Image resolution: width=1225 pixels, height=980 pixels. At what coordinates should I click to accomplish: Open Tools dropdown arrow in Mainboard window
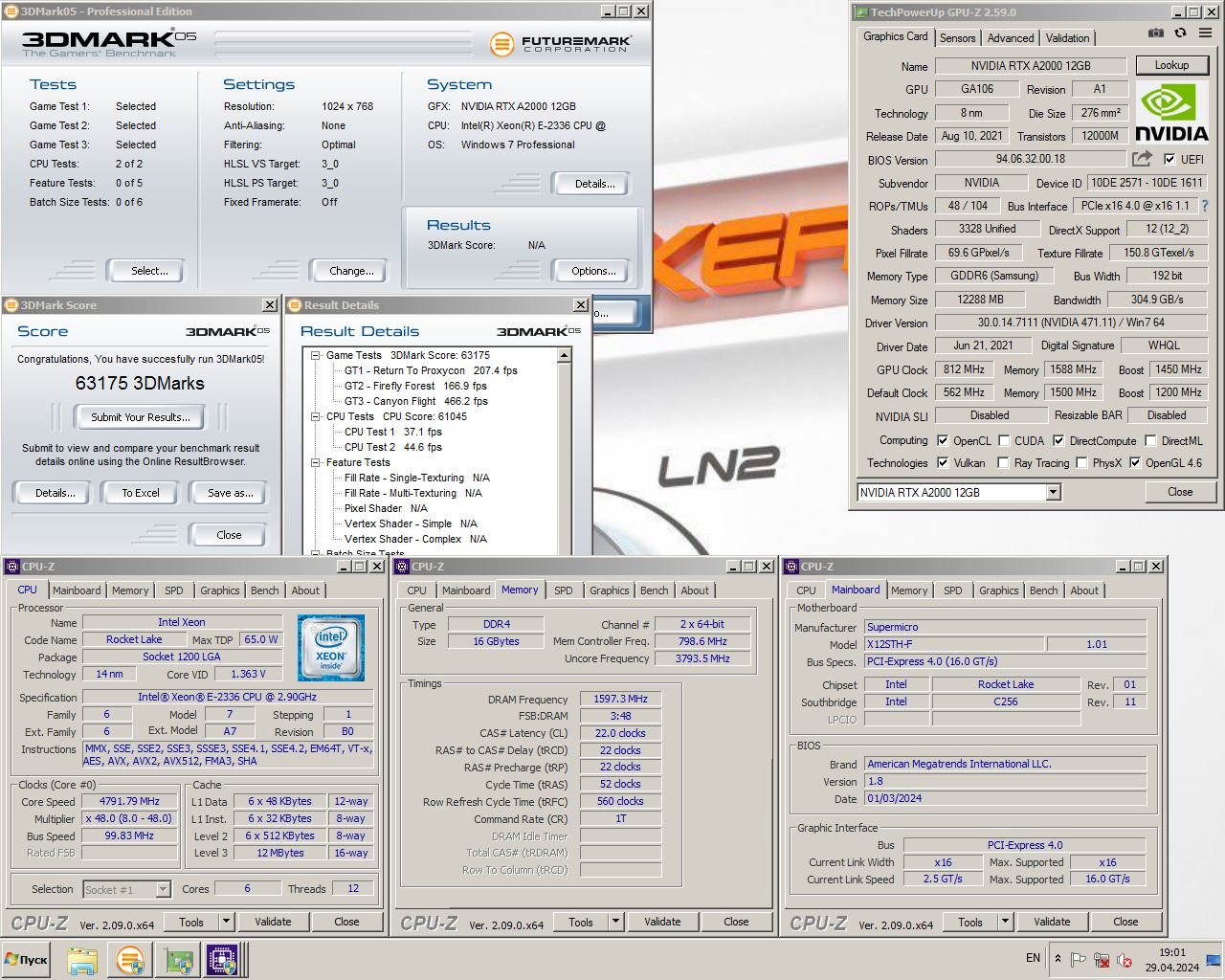tap(1005, 923)
